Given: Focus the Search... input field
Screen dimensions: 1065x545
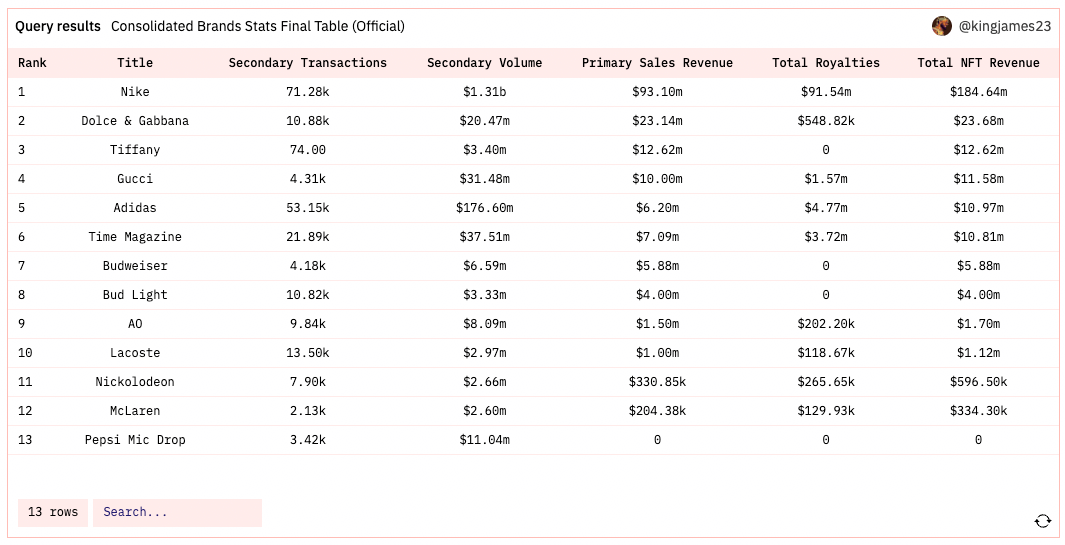Looking at the screenshot, I should (x=177, y=512).
